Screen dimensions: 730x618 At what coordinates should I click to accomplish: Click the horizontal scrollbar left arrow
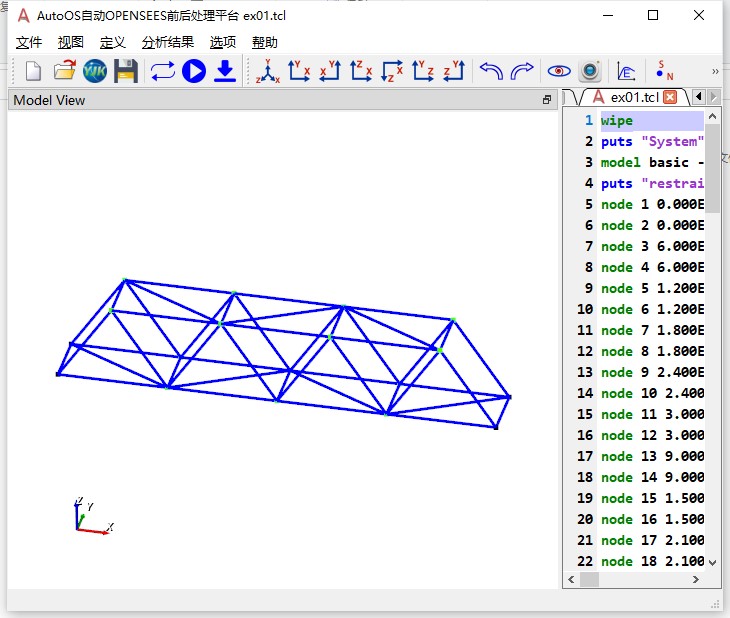(x=571, y=579)
